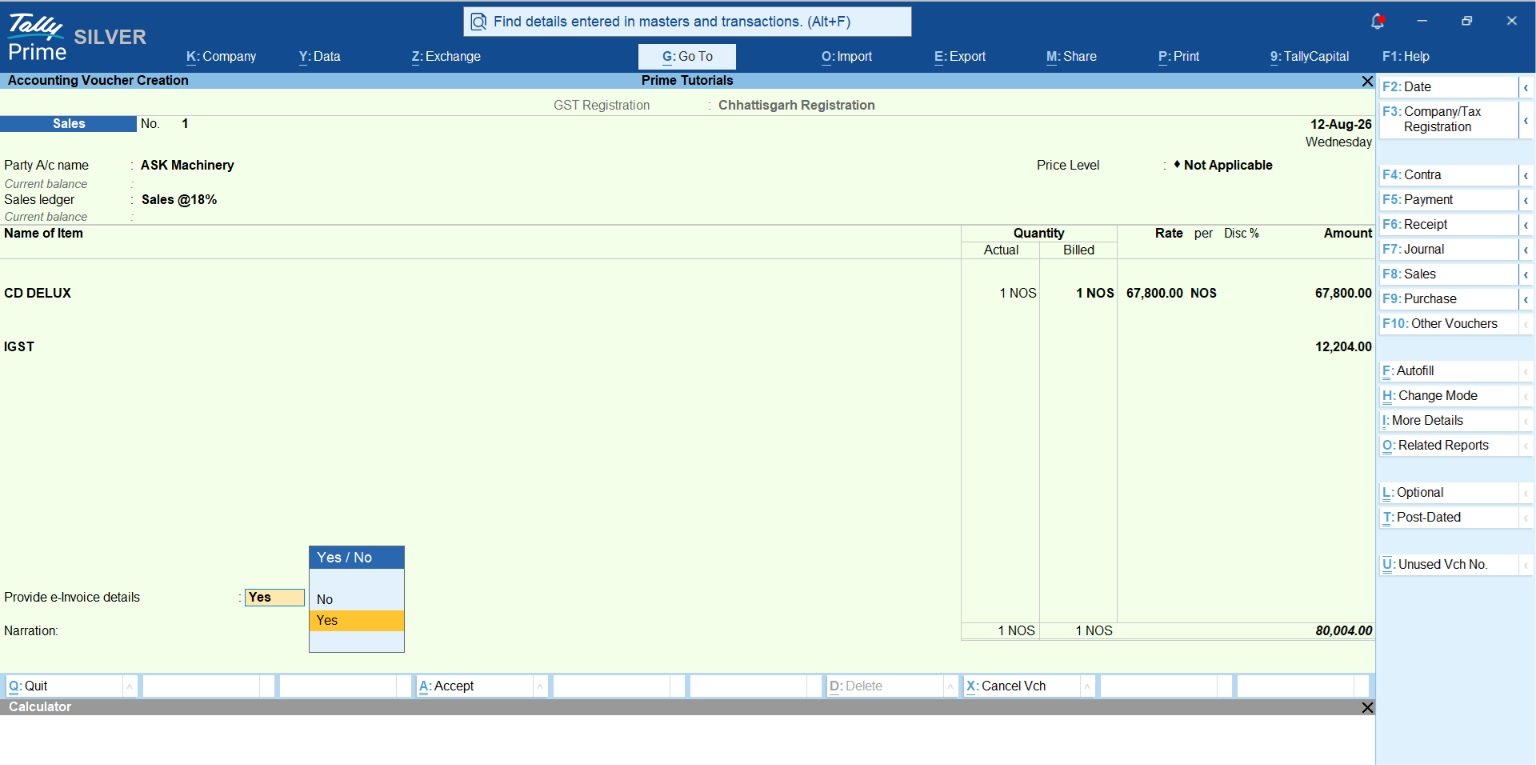Click party name ASK Machinery
1536x765 pixels.
click(187, 165)
